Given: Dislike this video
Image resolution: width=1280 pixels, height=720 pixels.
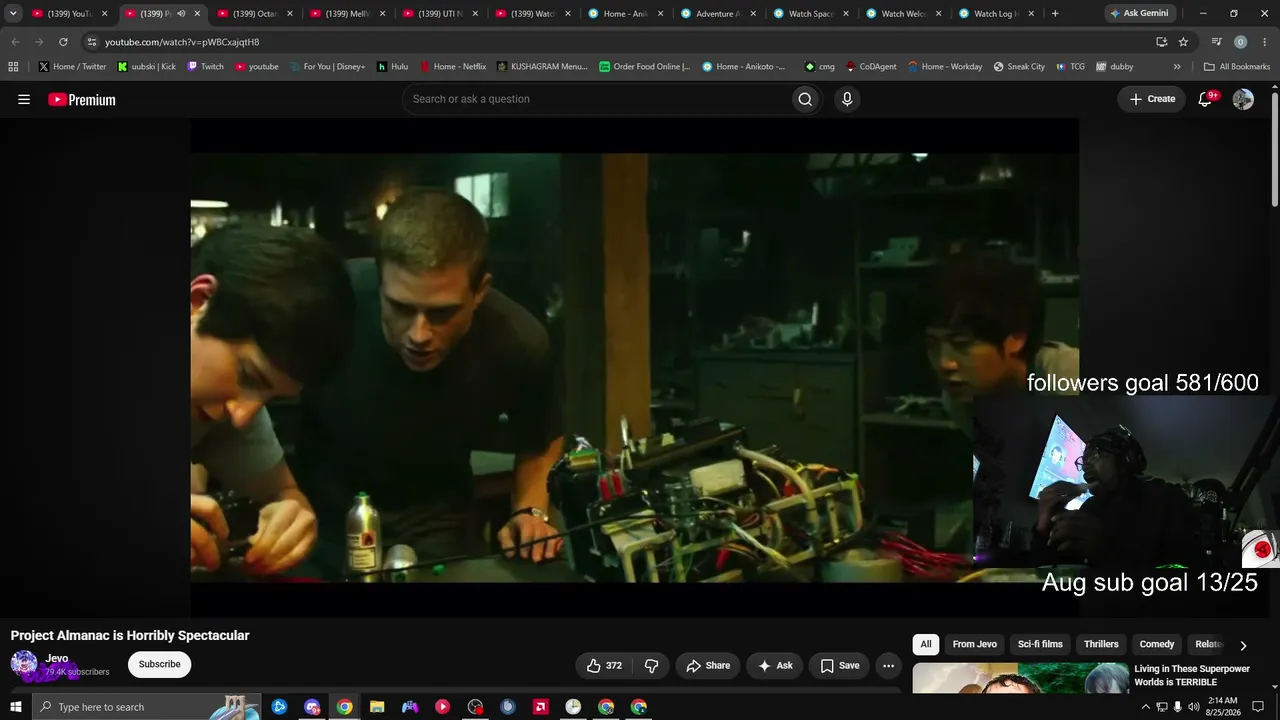Looking at the screenshot, I should [x=652, y=665].
